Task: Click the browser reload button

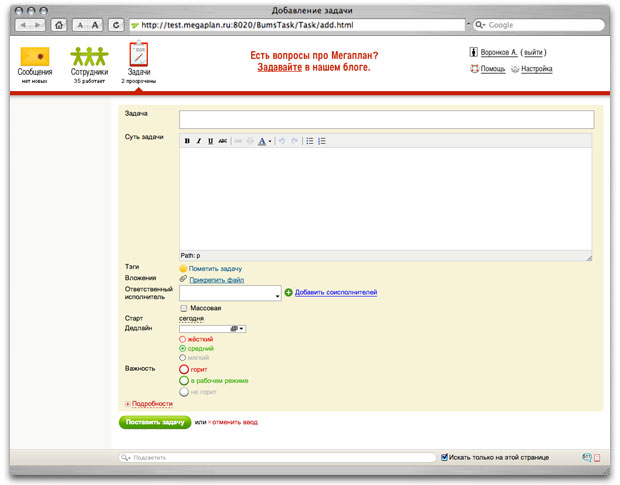Action: click(116, 25)
